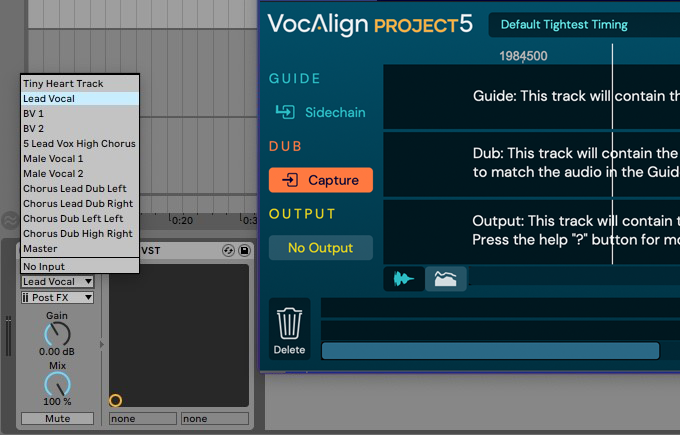Open the Post FX tap point dropdown
Viewport: 680px width, 435px height.
[x=58, y=298]
